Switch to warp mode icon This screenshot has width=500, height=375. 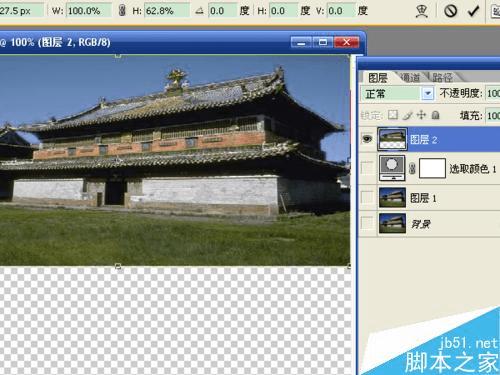(422, 11)
